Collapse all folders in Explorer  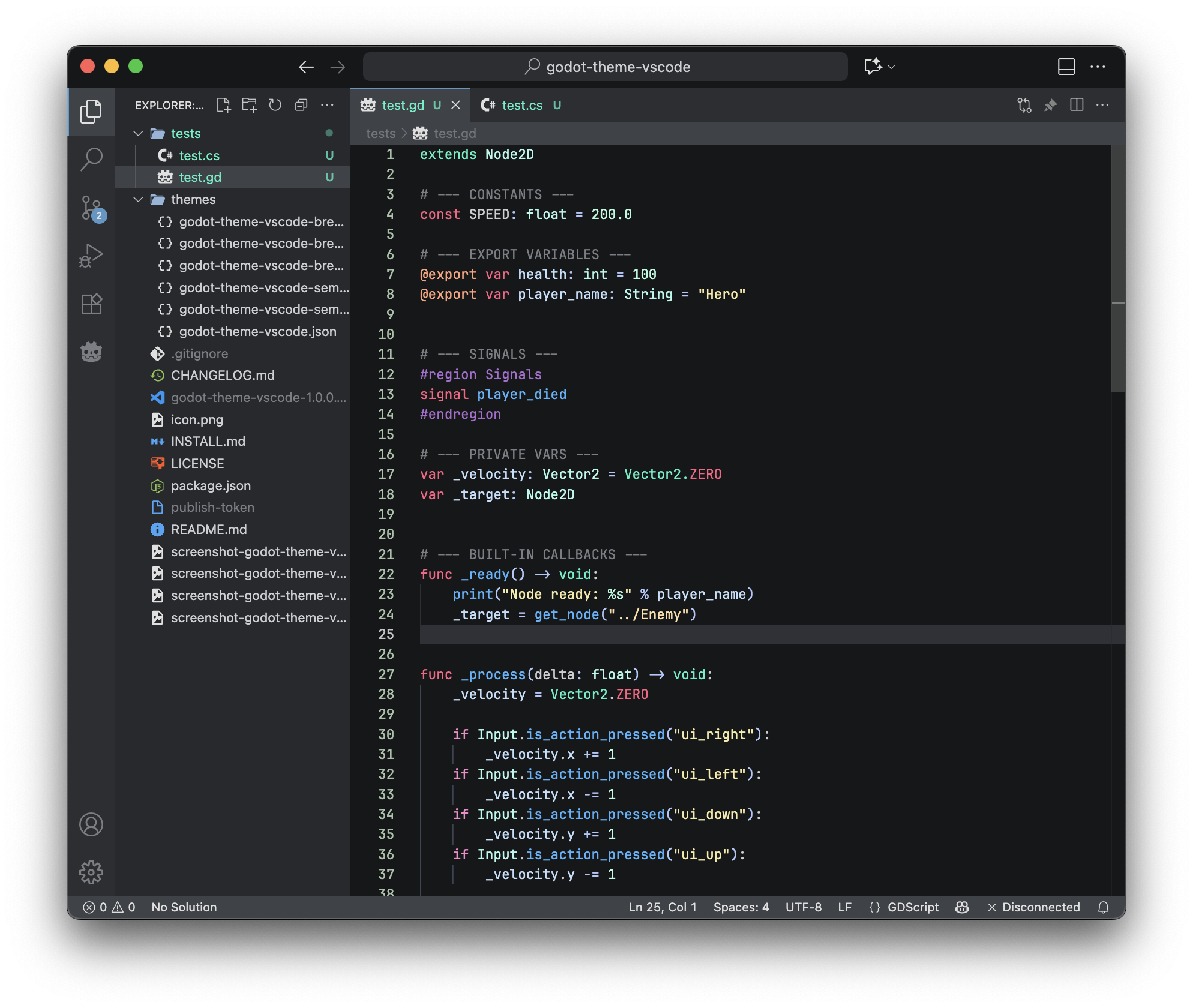[301, 105]
